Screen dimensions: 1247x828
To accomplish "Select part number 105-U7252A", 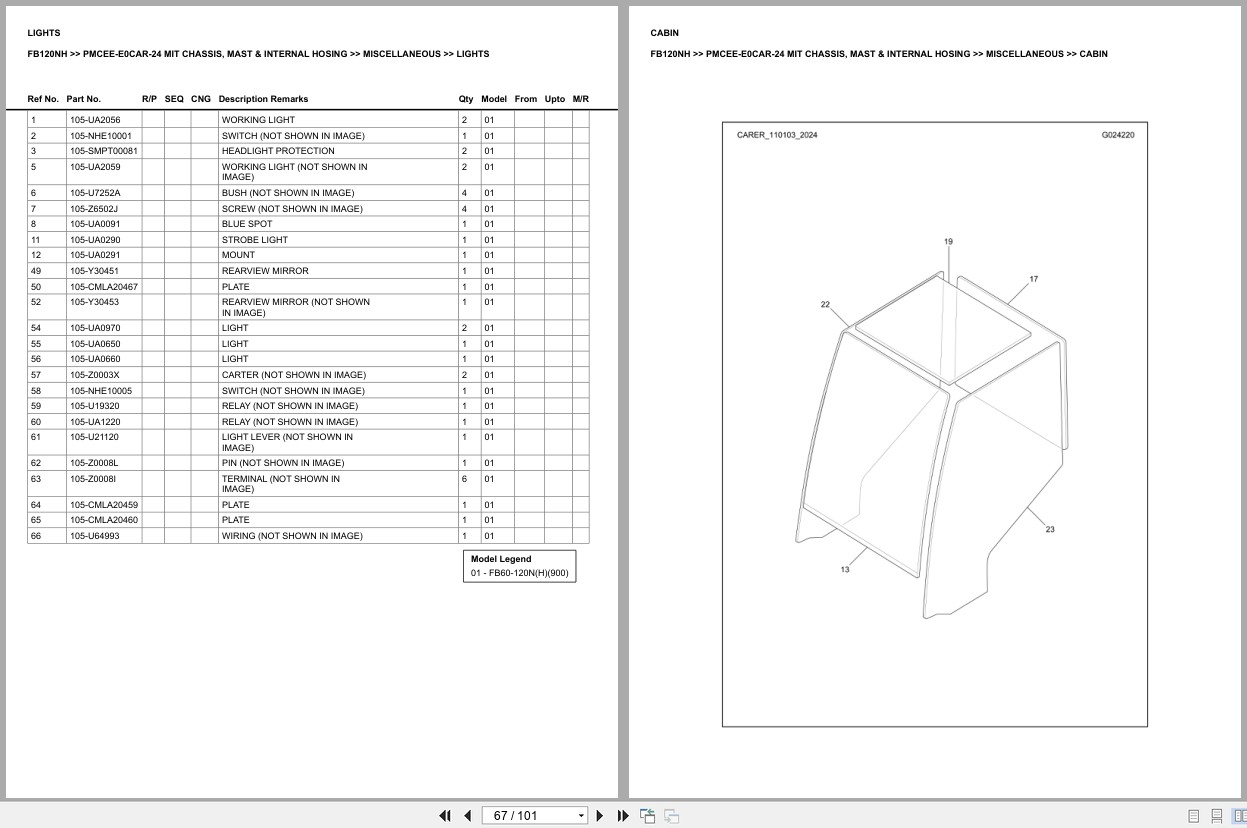I will (95, 193).
